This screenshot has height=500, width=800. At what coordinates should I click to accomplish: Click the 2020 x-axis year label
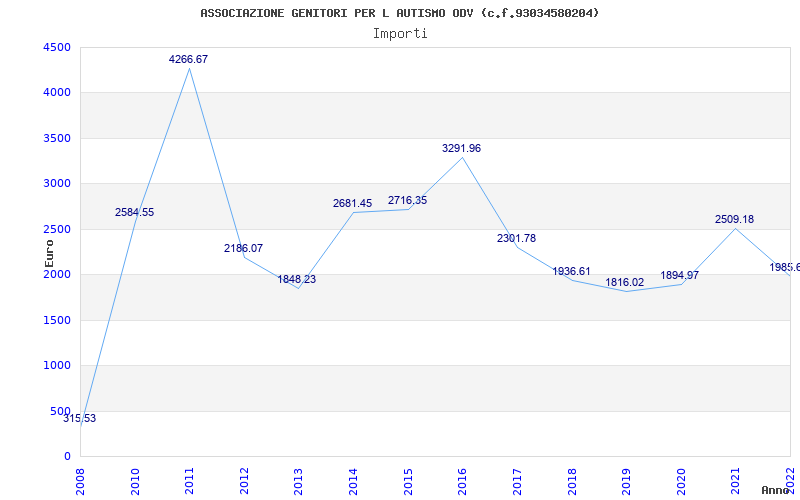point(681,481)
